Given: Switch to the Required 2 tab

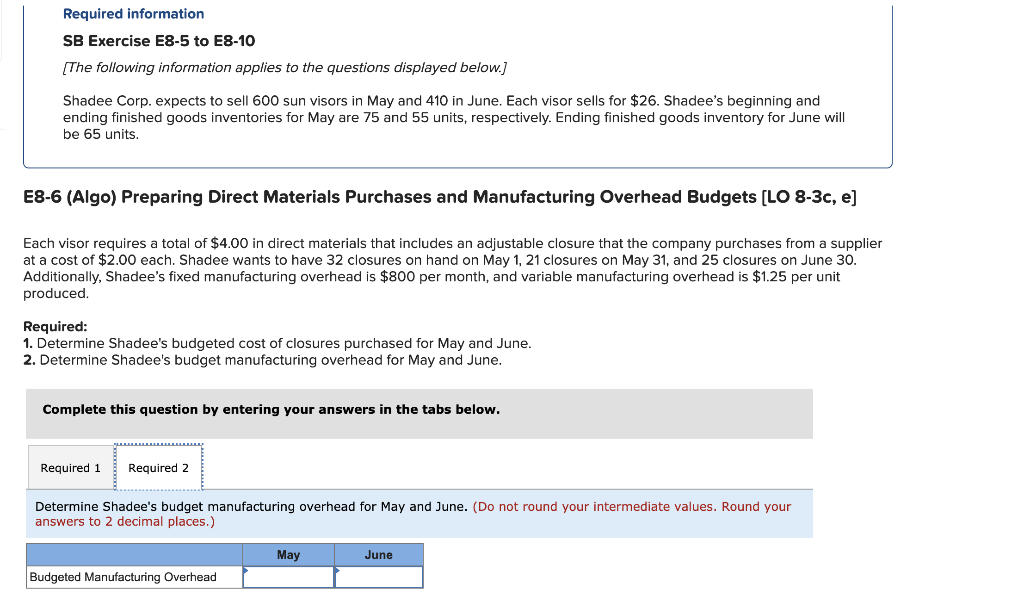Looking at the screenshot, I should [x=158, y=467].
